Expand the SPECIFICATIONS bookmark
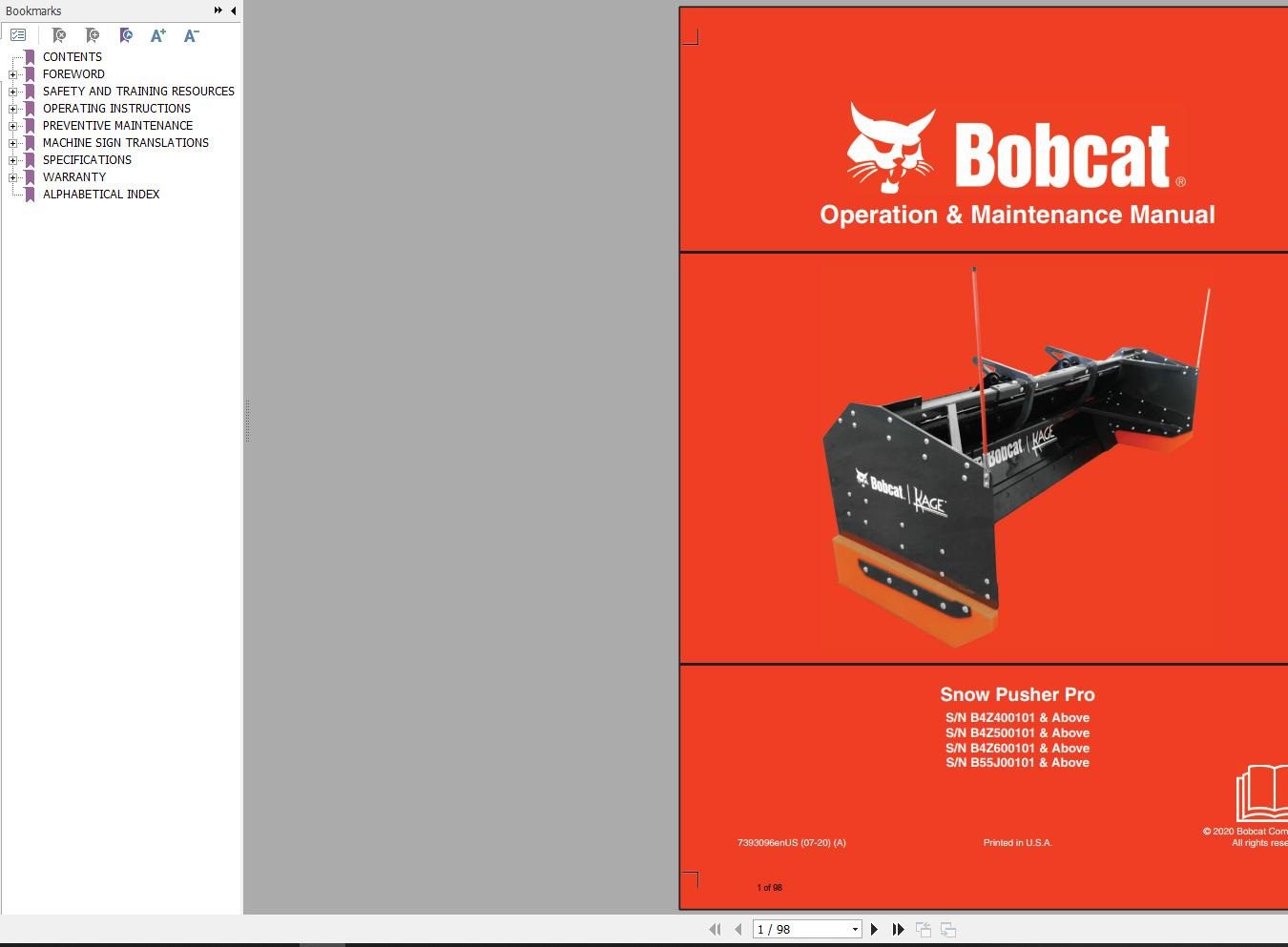Screen dimensions: 1288x947 (11, 160)
